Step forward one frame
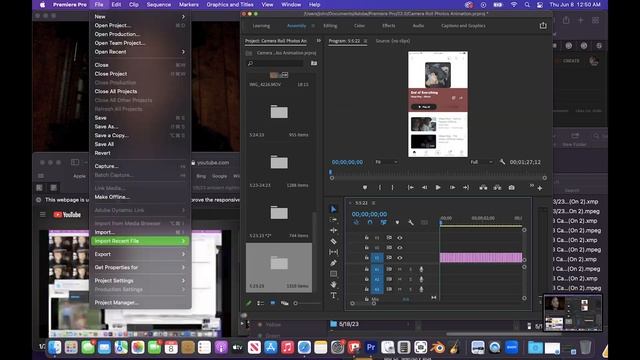640x360 pixels. tap(452, 187)
